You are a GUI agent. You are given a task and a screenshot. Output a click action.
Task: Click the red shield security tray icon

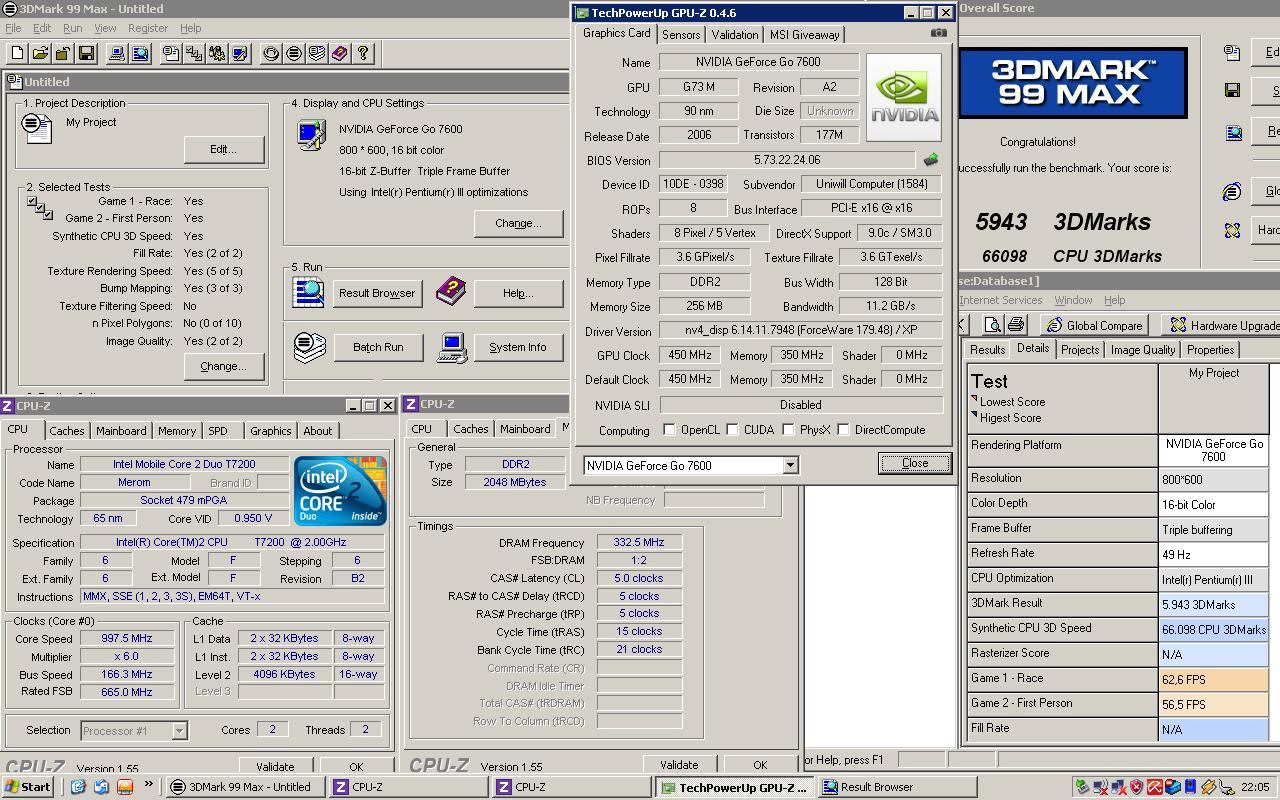click(1137, 787)
